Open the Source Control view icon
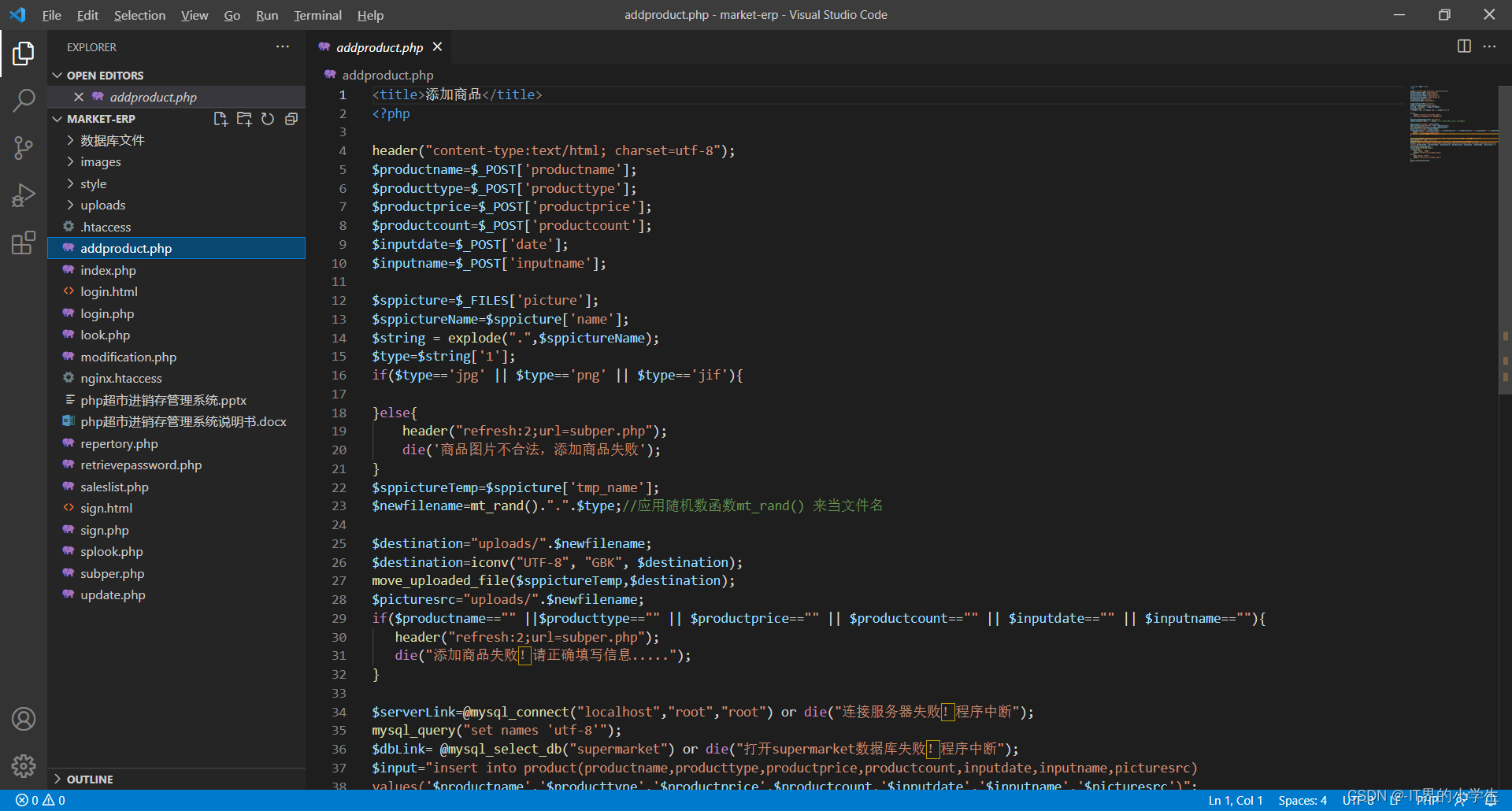Viewport: 1512px width, 811px height. coord(24,147)
